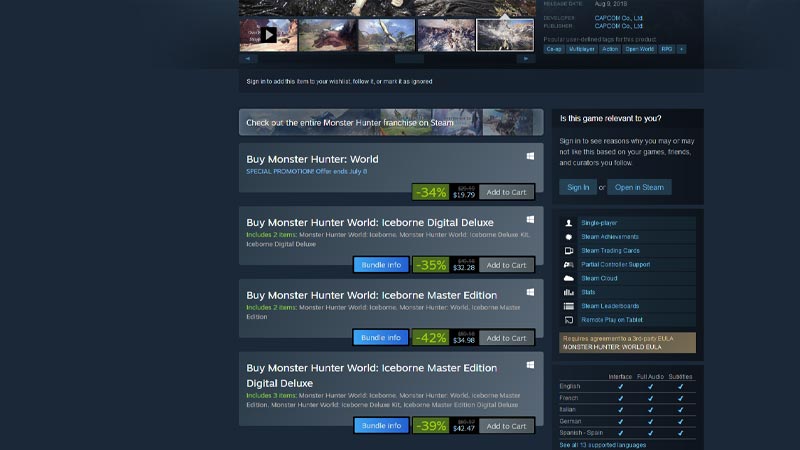Click the Italian Subtitles checkmark
The image size is (800, 450).
tap(680, 410)
